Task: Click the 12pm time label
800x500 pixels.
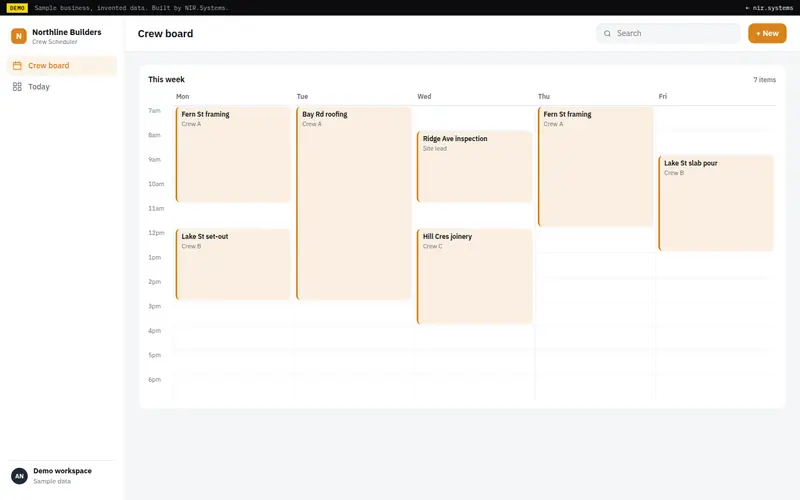Action: 156,233
